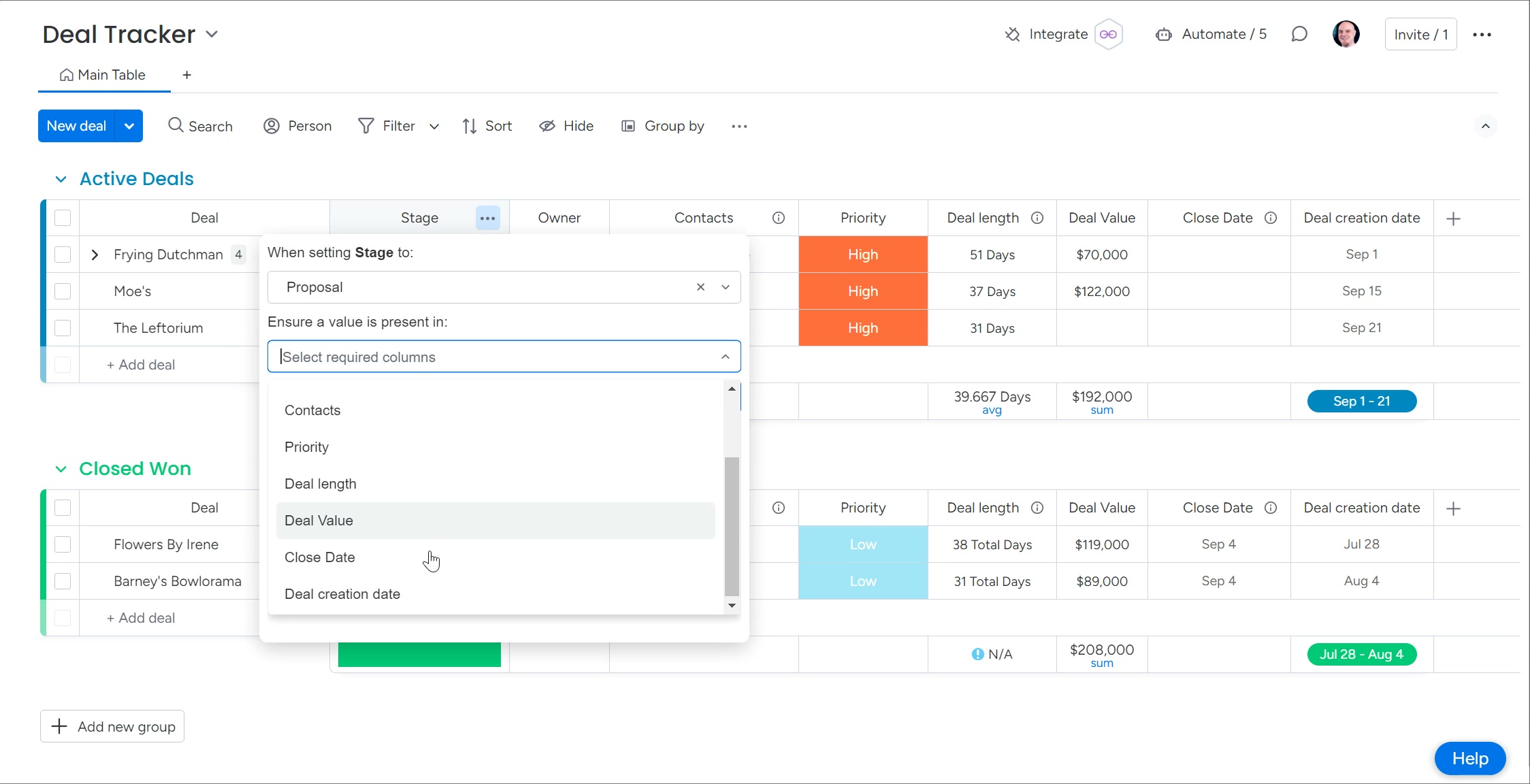
Task: Click the Search icon in the toolbar
Action: (x=177, y=126)
